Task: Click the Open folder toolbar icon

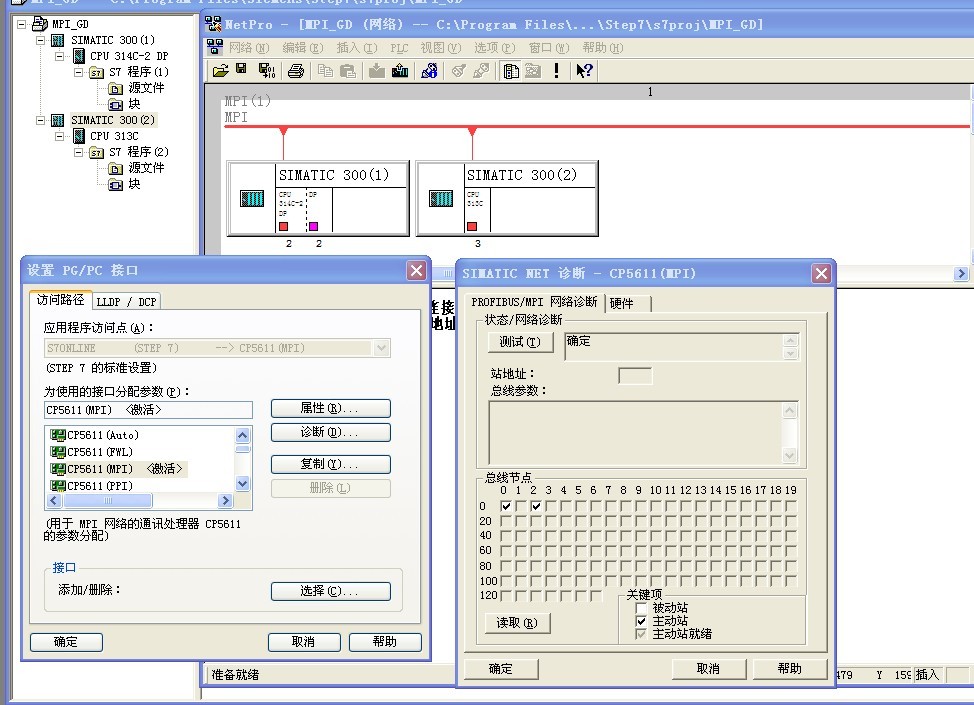Action: [220, 70]
